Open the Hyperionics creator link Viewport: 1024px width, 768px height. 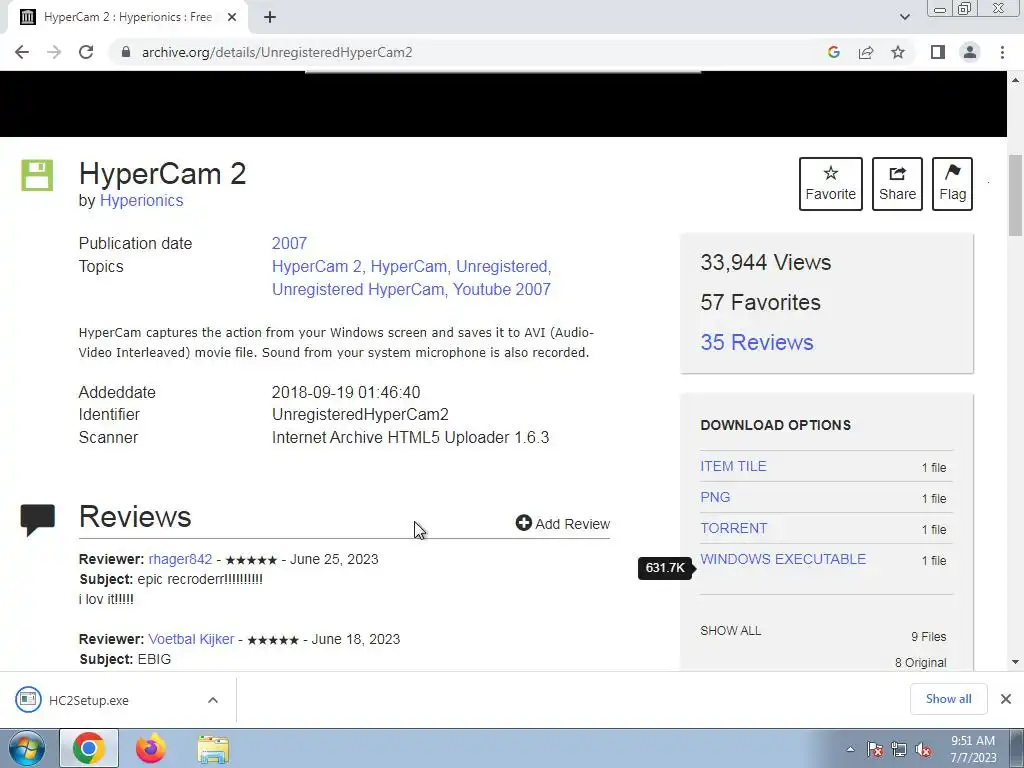[x=141, y=200]
